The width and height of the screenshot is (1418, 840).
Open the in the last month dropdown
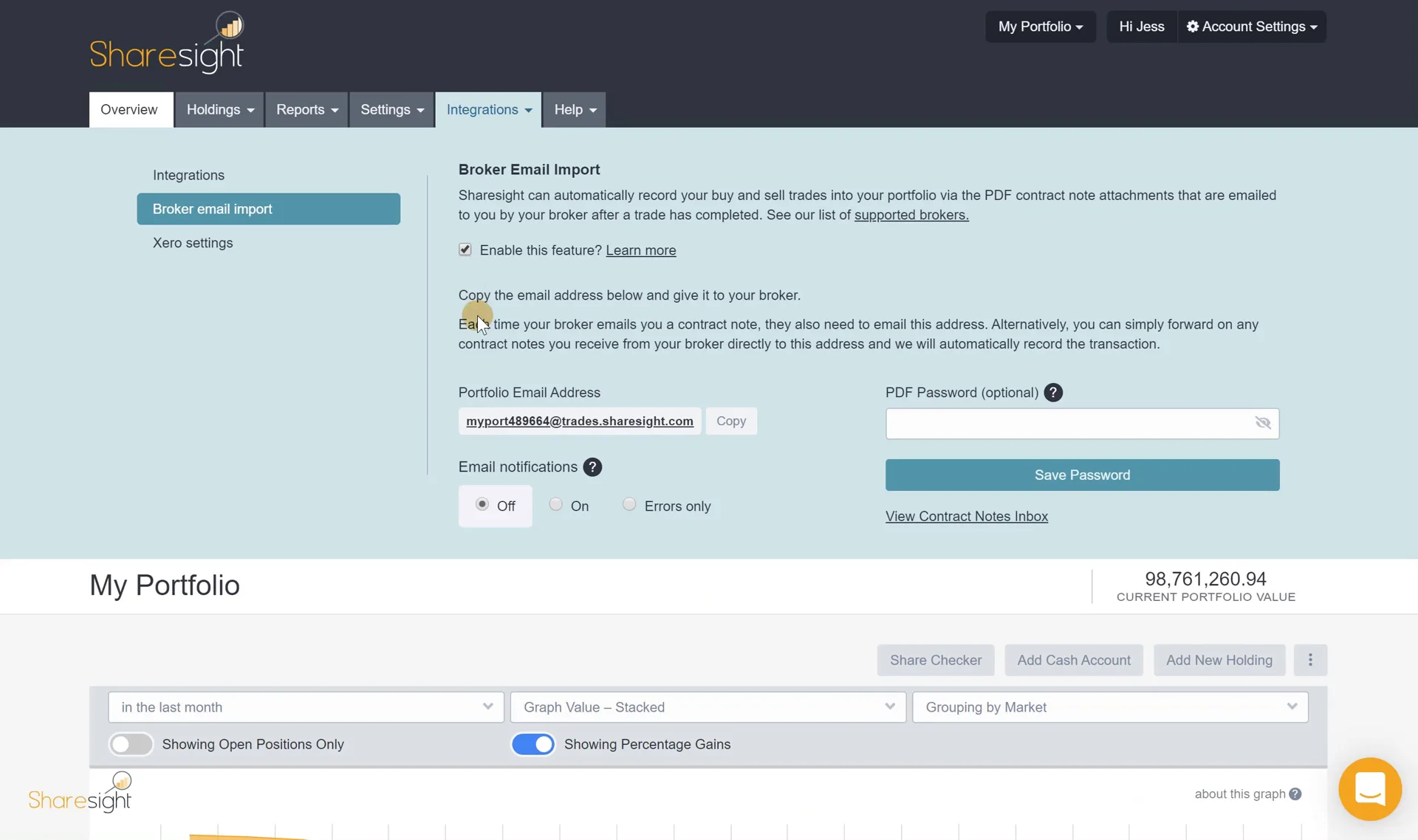point(306,707)
